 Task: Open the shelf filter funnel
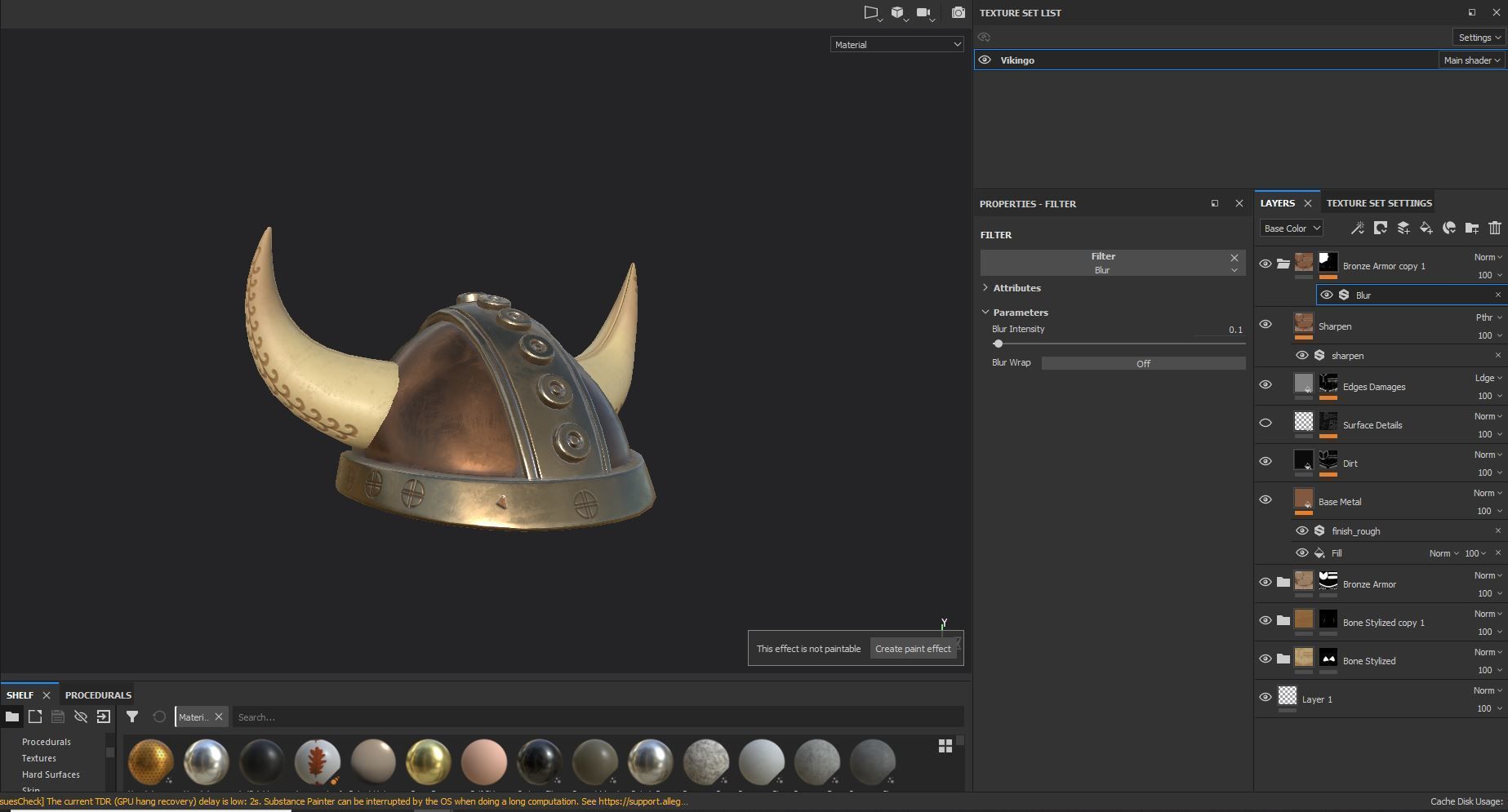(131, 717)
